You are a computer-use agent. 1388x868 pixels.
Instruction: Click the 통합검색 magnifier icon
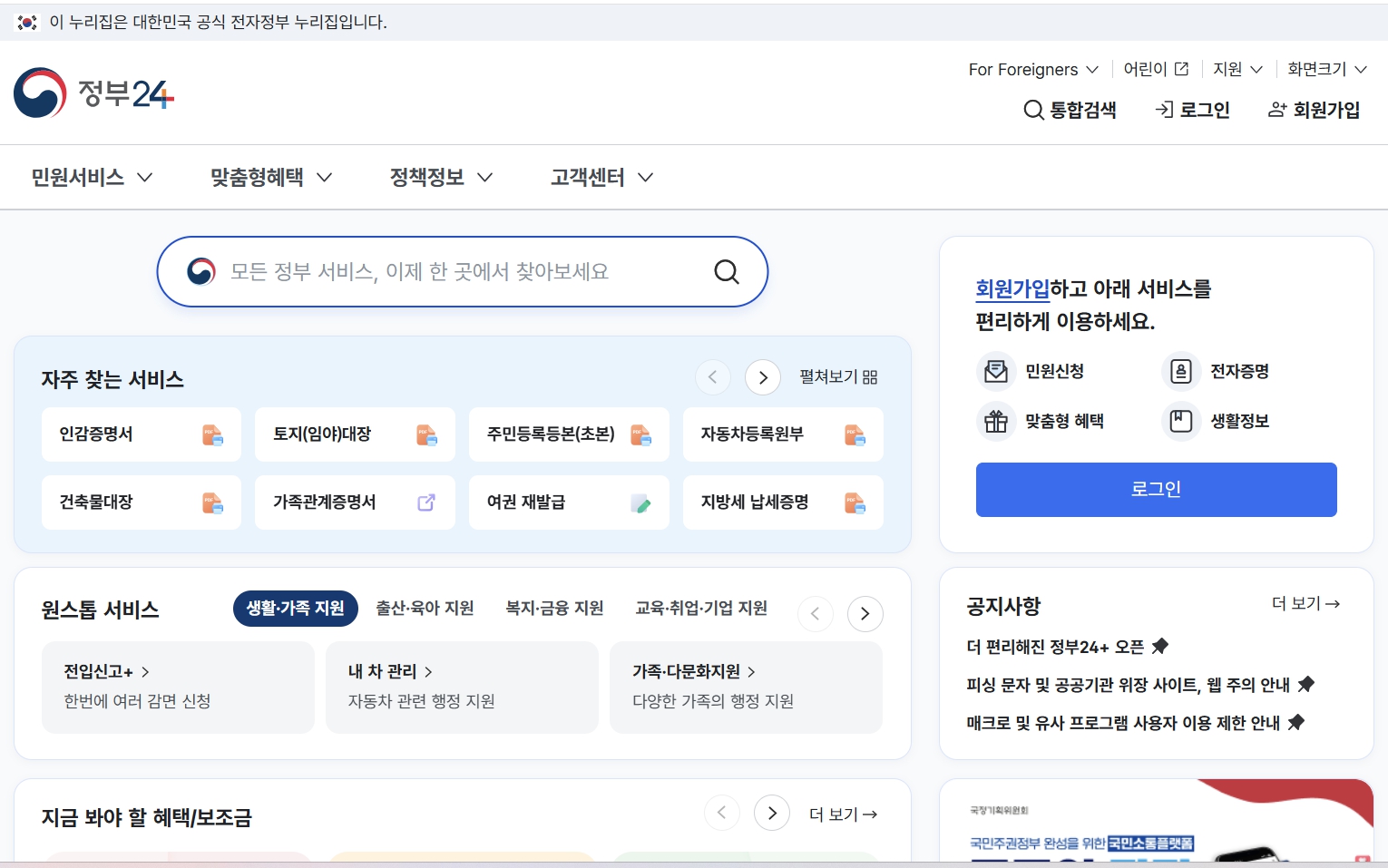coord(1033,110)
